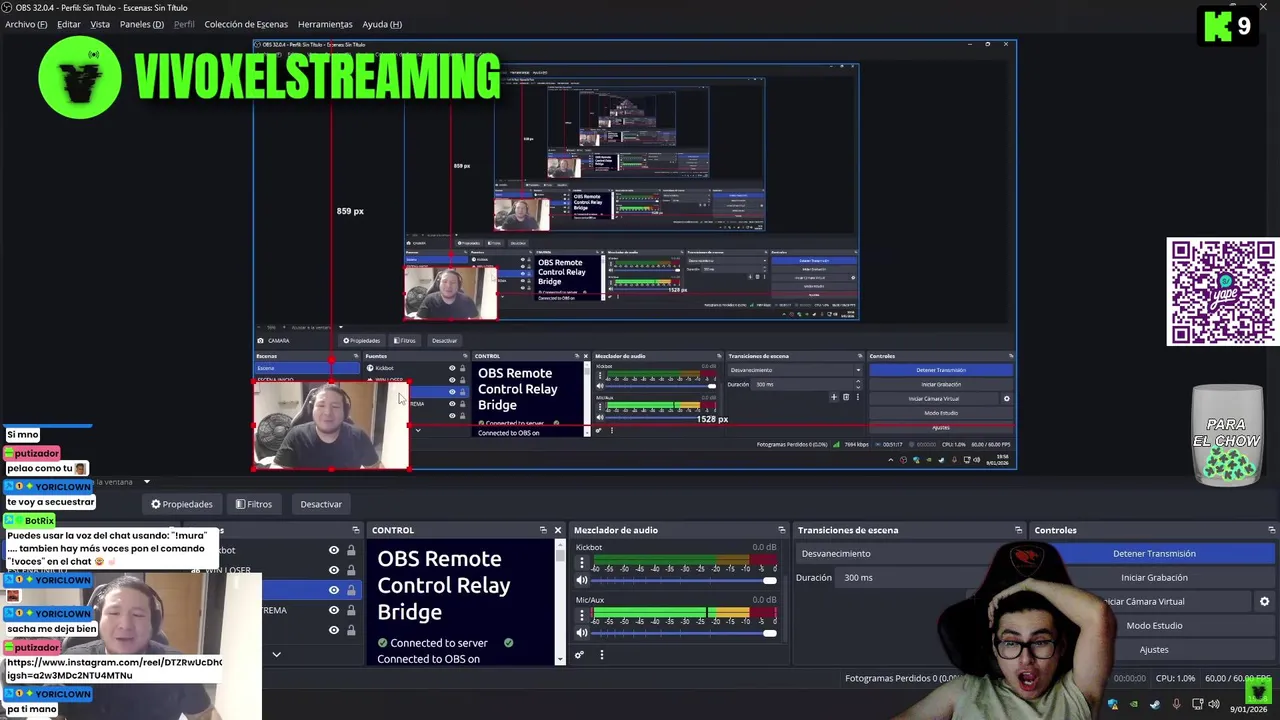This screenshot has width=1280, height=720.
Task: Open the audio mixer menu dots
Action: pyautogui.click(x=601, y=655)
